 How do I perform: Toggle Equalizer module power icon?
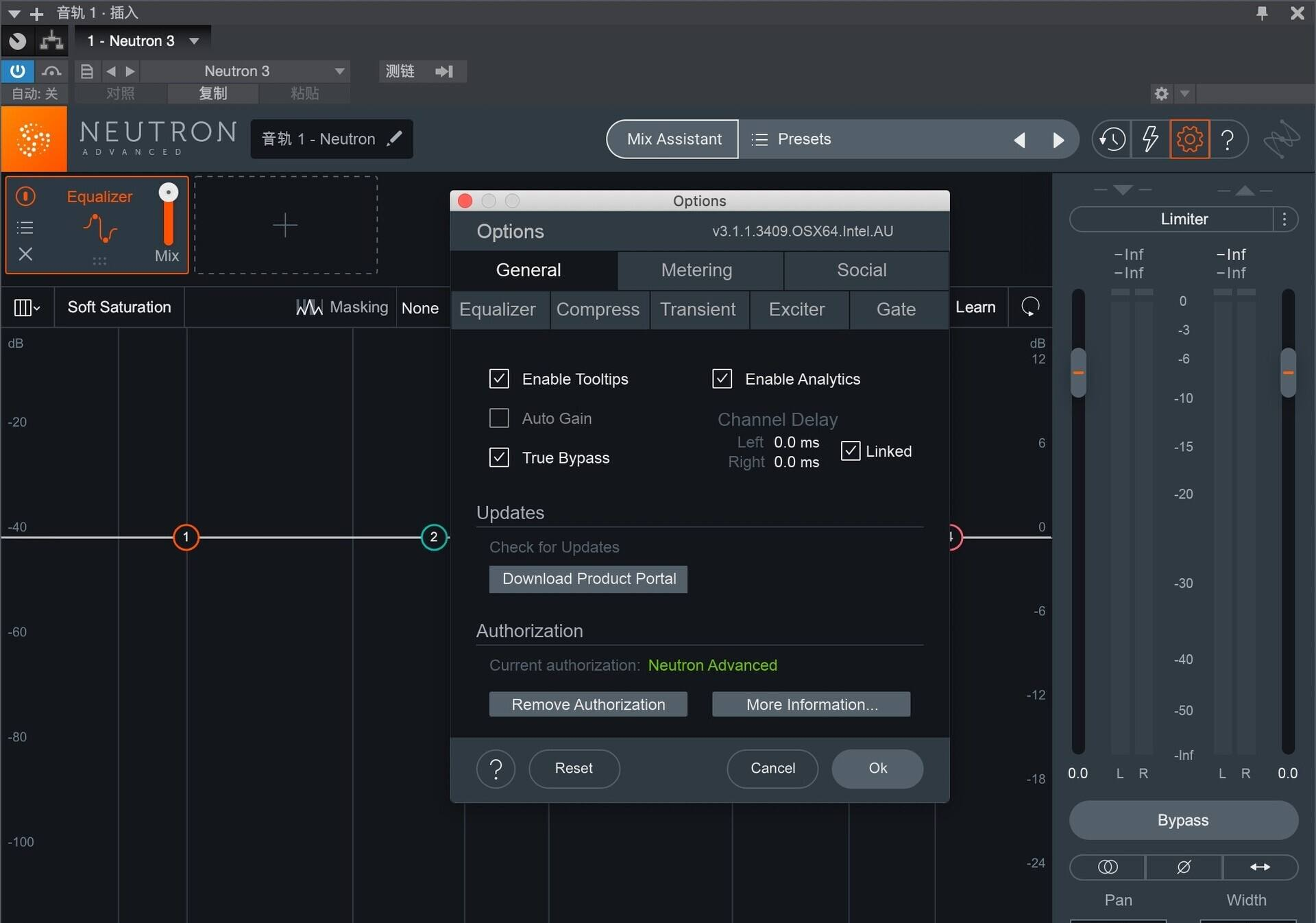pos(25,196)
